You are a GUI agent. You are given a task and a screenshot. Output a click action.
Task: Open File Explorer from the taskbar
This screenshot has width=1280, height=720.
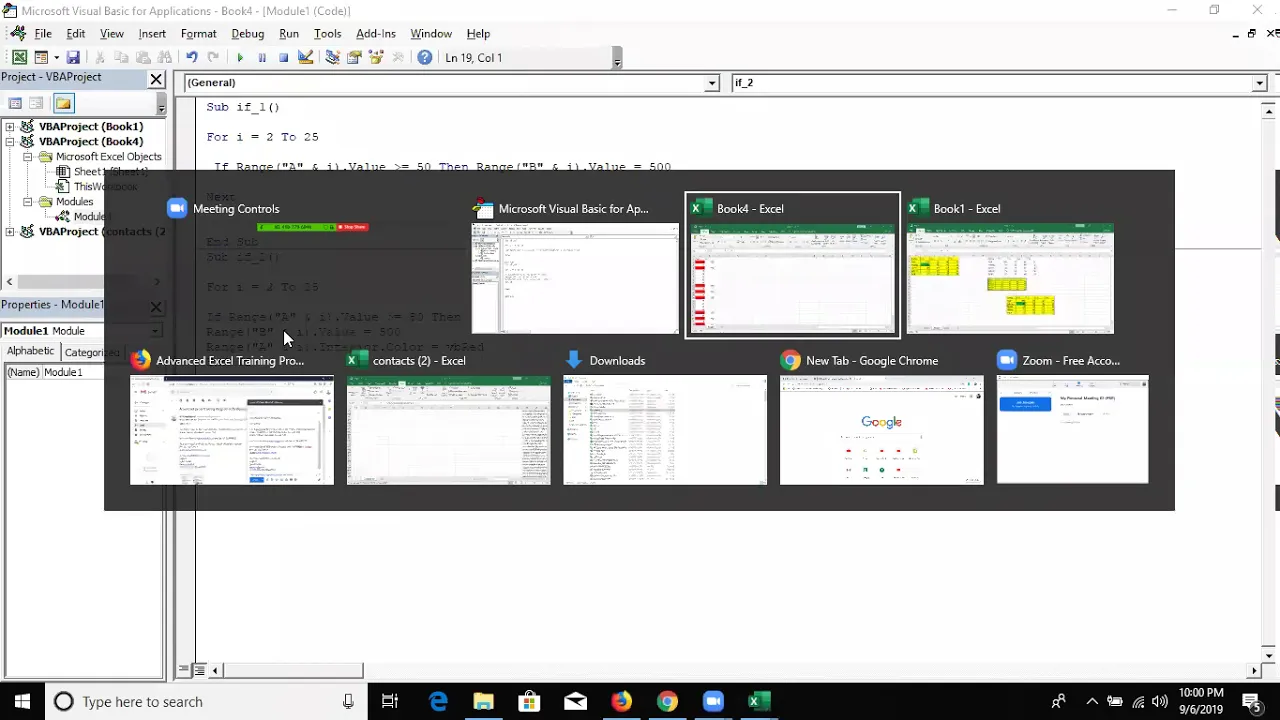coord(484,702)
